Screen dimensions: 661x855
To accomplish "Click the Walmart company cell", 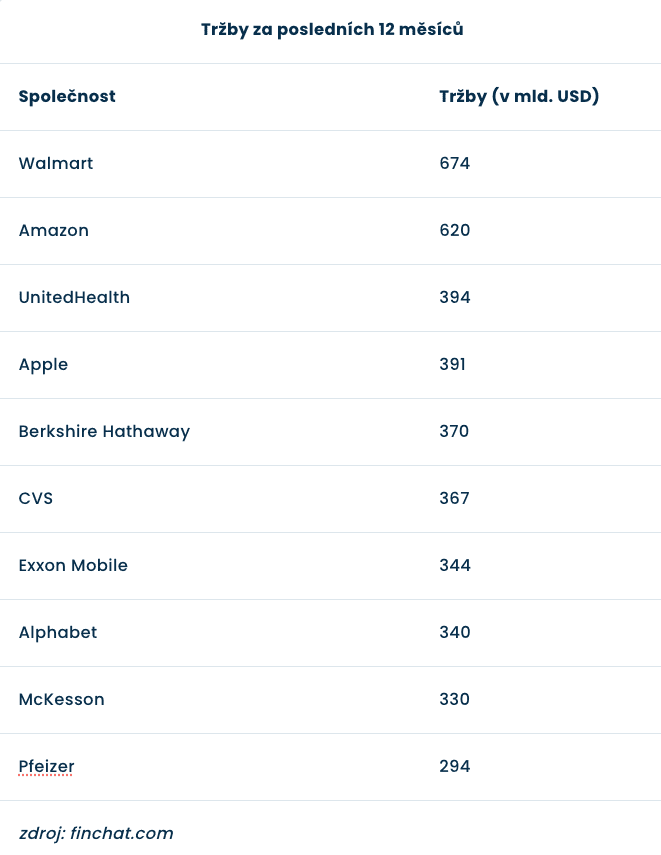I will click(56, 164).
